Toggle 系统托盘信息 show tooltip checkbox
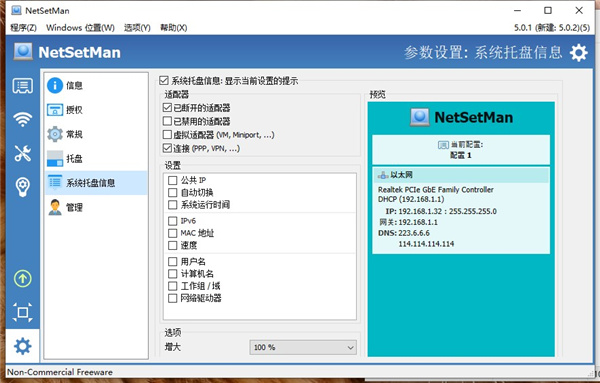This screenshot has width=600, height=383. (x=164, y=81)
